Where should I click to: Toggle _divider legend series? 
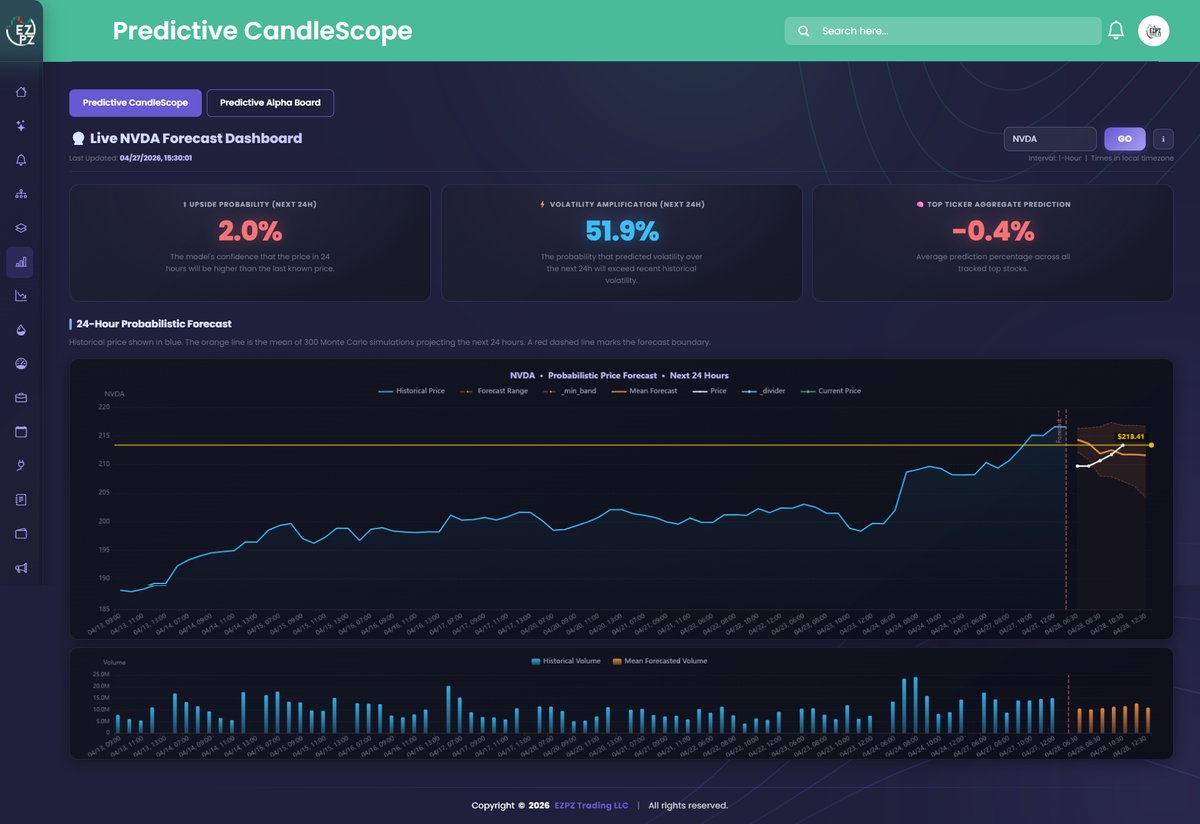pos(764,391)
